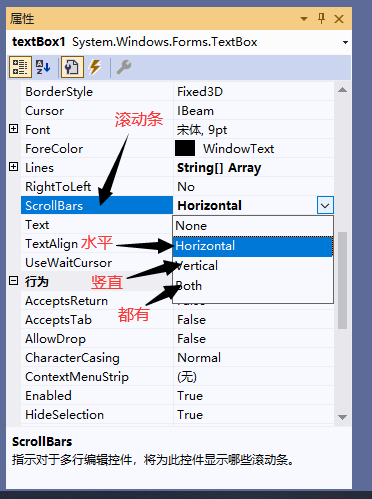Screen dimensions: 372x499
Task: Select the RightToLeft property row
Action: [x=177, y=187]
